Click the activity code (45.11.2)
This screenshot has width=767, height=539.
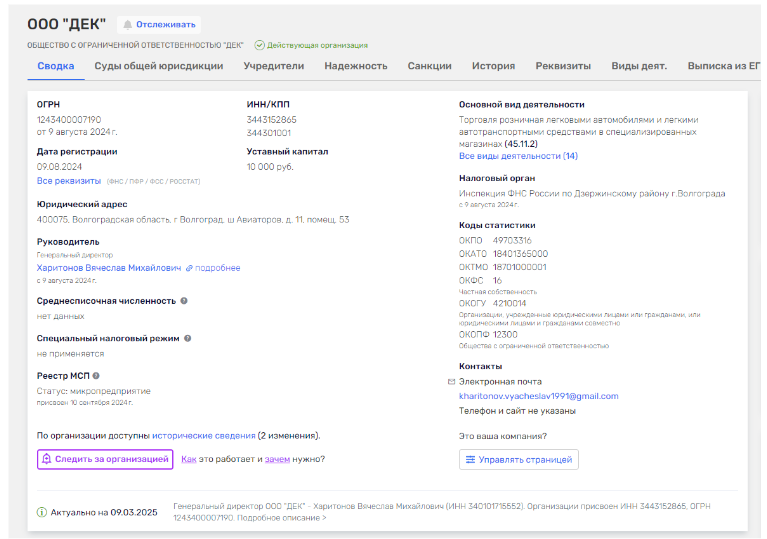(521, 144)
